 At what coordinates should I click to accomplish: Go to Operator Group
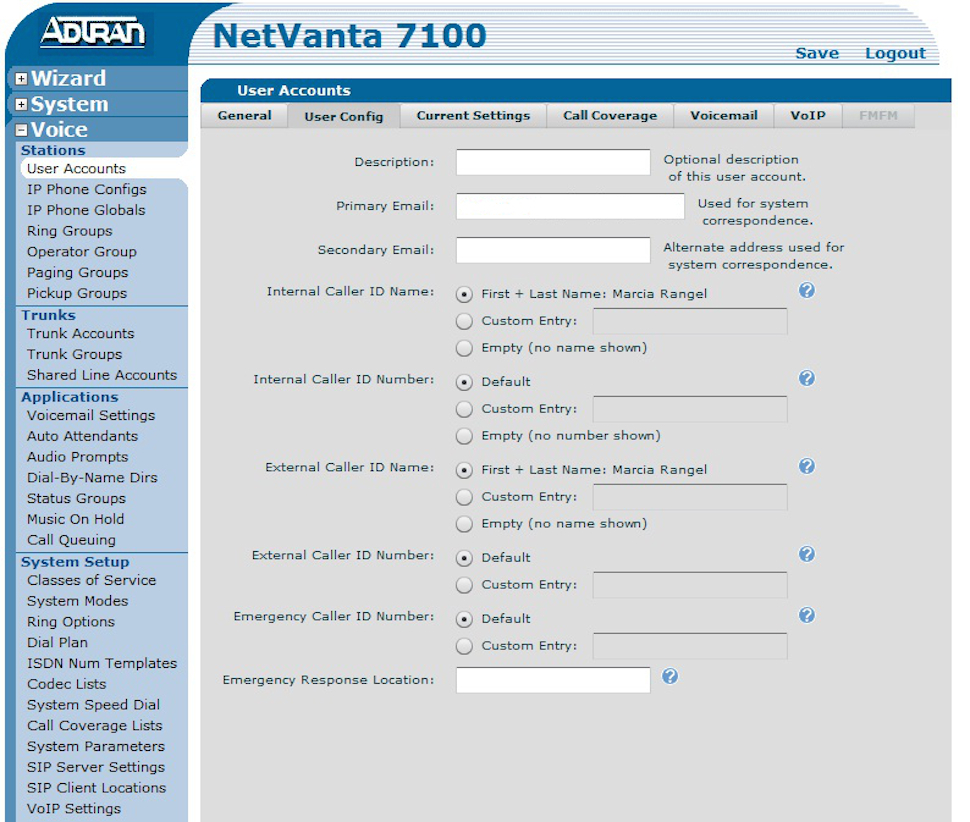[x=82, y=252]
